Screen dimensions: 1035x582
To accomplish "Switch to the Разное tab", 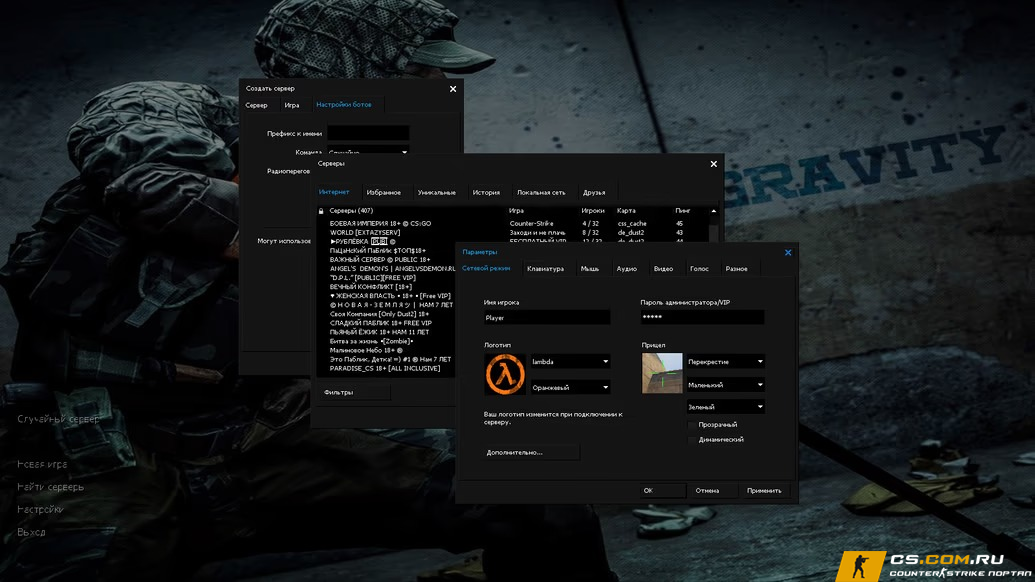I will point(737,269).
